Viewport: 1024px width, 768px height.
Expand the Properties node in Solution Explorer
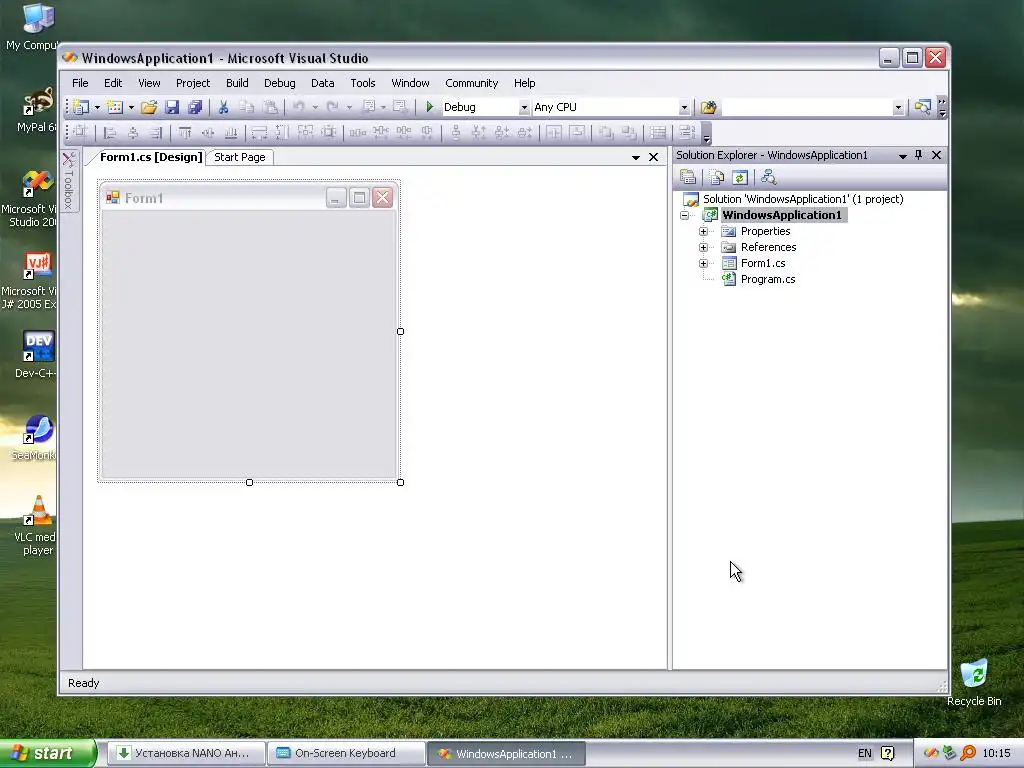[703, 231]
